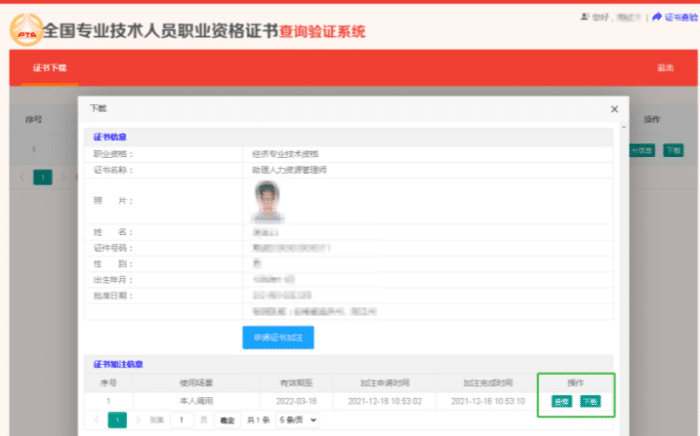Click the 出生年月 field label
This screenshot has width=700, height=436.
113,280
